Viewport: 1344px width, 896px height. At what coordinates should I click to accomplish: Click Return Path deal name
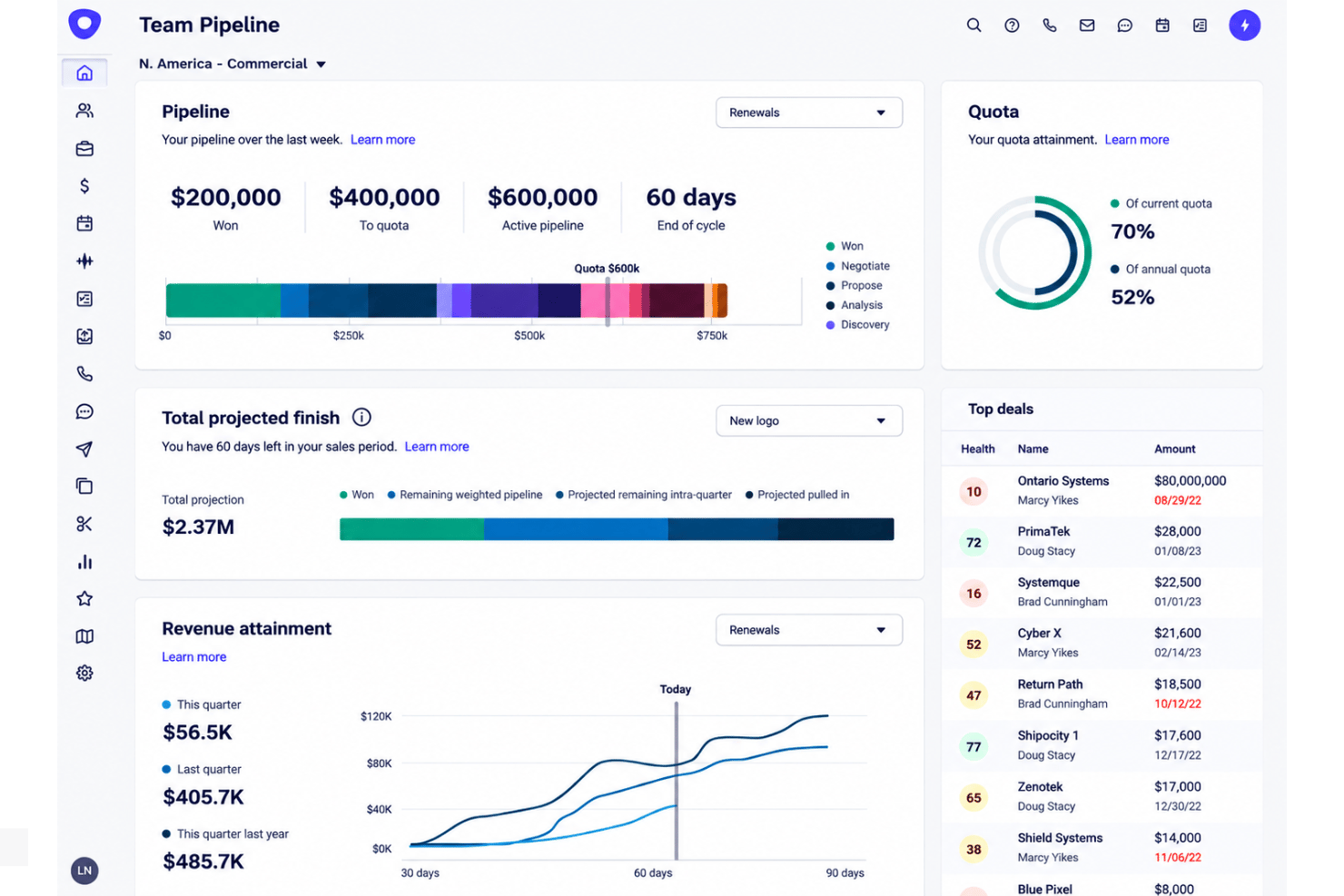pyautogui.click(x=1051, y=684)
